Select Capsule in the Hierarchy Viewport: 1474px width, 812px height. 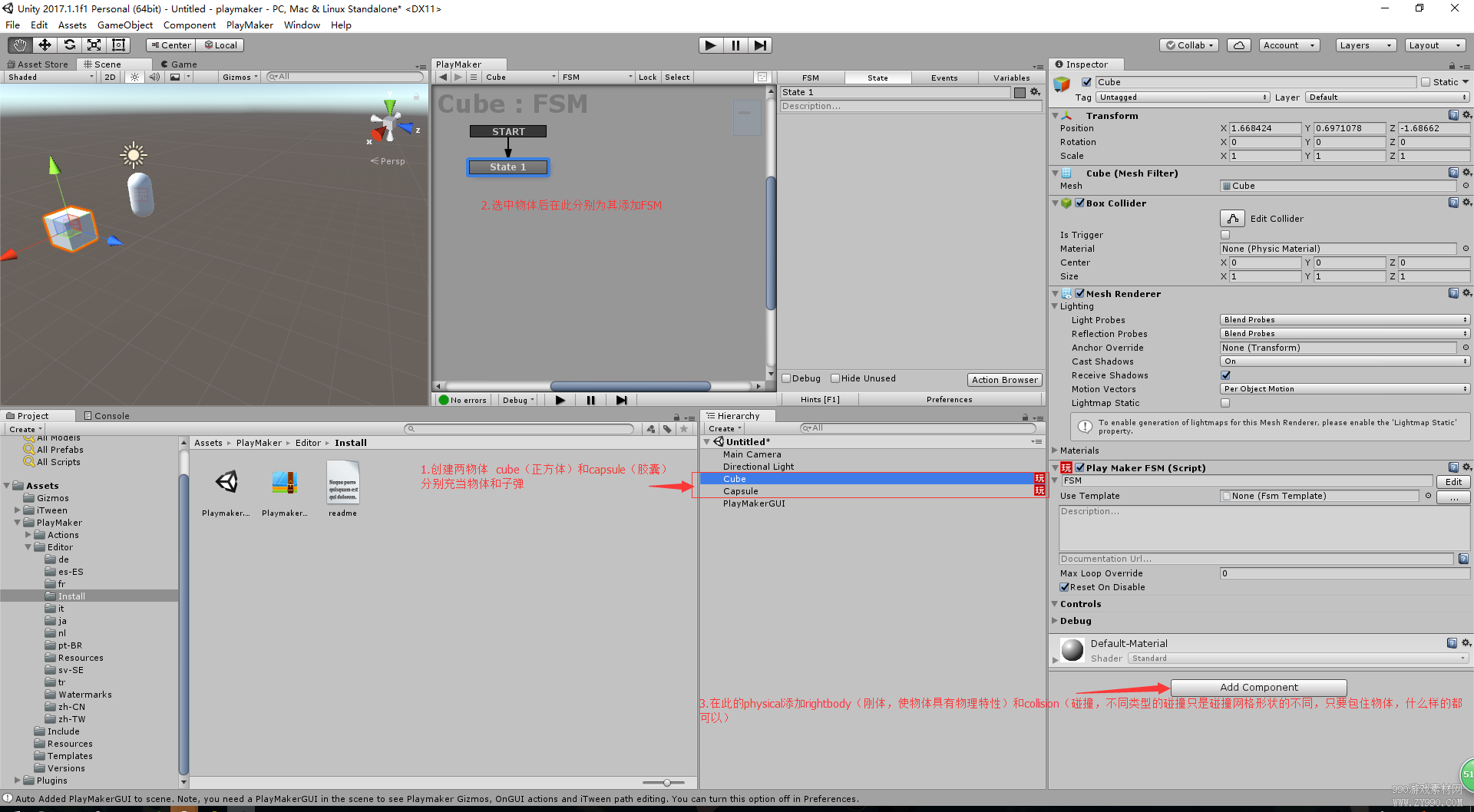pyautogui.click(x=740, y=491)
